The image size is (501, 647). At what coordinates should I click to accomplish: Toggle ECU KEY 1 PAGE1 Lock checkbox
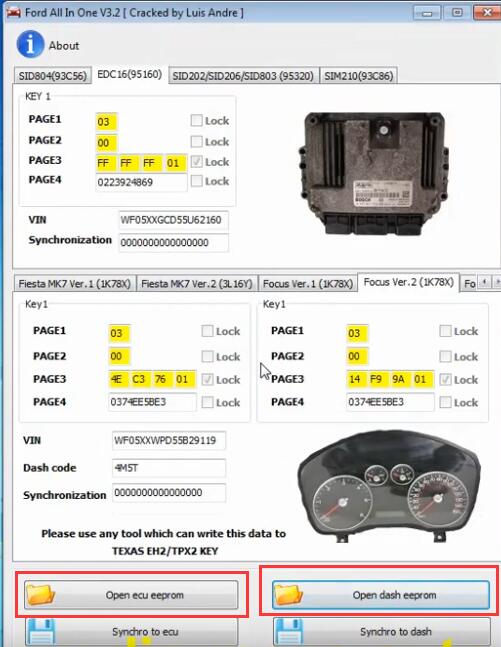point(196,120)
